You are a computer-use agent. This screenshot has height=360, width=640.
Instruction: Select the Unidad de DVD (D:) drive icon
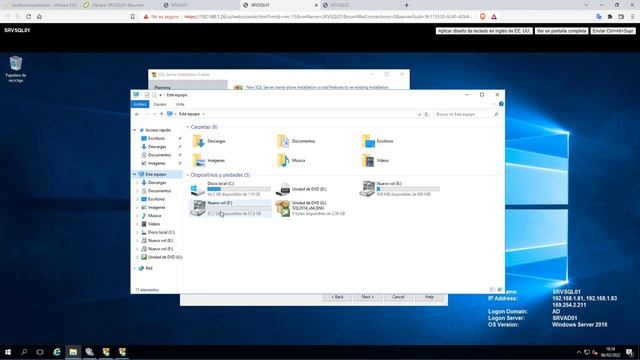[x=282, y=189]
